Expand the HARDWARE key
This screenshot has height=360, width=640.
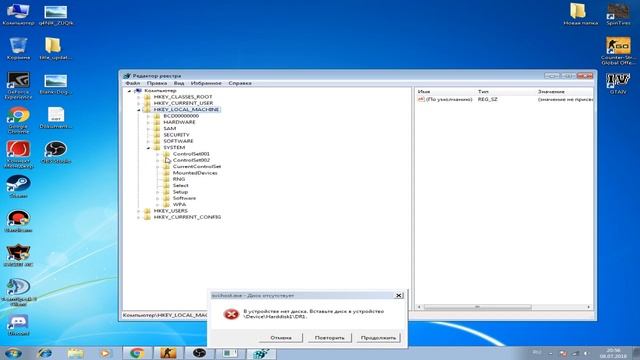(148, 122)
